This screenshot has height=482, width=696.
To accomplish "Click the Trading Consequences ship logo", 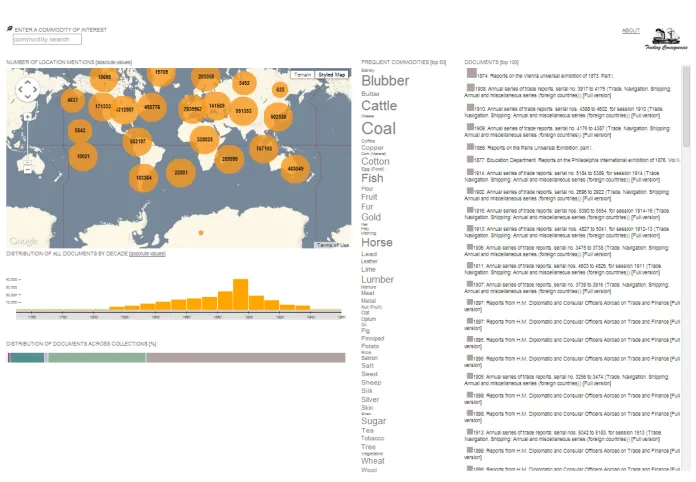I will pos(666,40).
